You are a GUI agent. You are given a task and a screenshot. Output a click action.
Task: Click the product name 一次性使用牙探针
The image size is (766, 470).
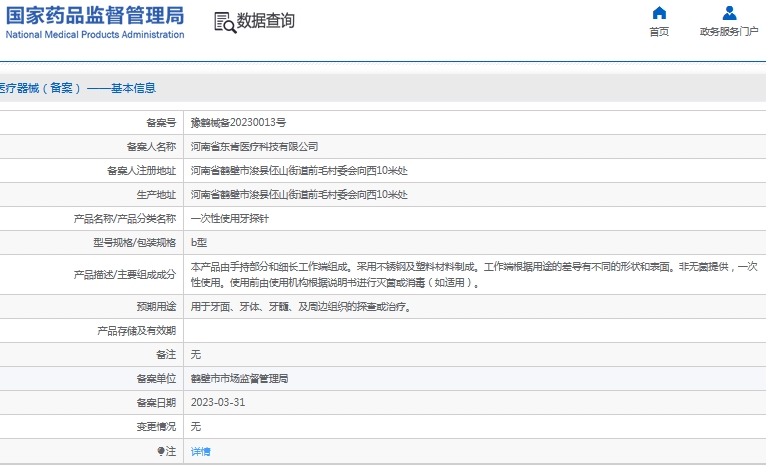(x=230, y=218)
